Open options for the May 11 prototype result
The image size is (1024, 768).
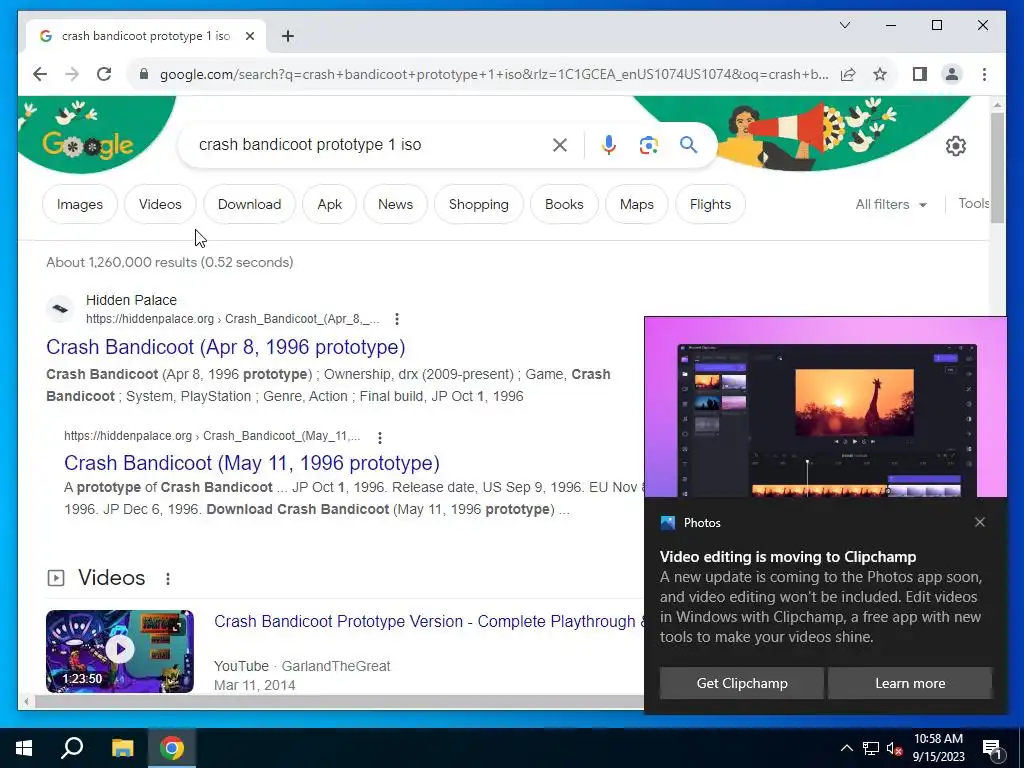pos(379,436)
